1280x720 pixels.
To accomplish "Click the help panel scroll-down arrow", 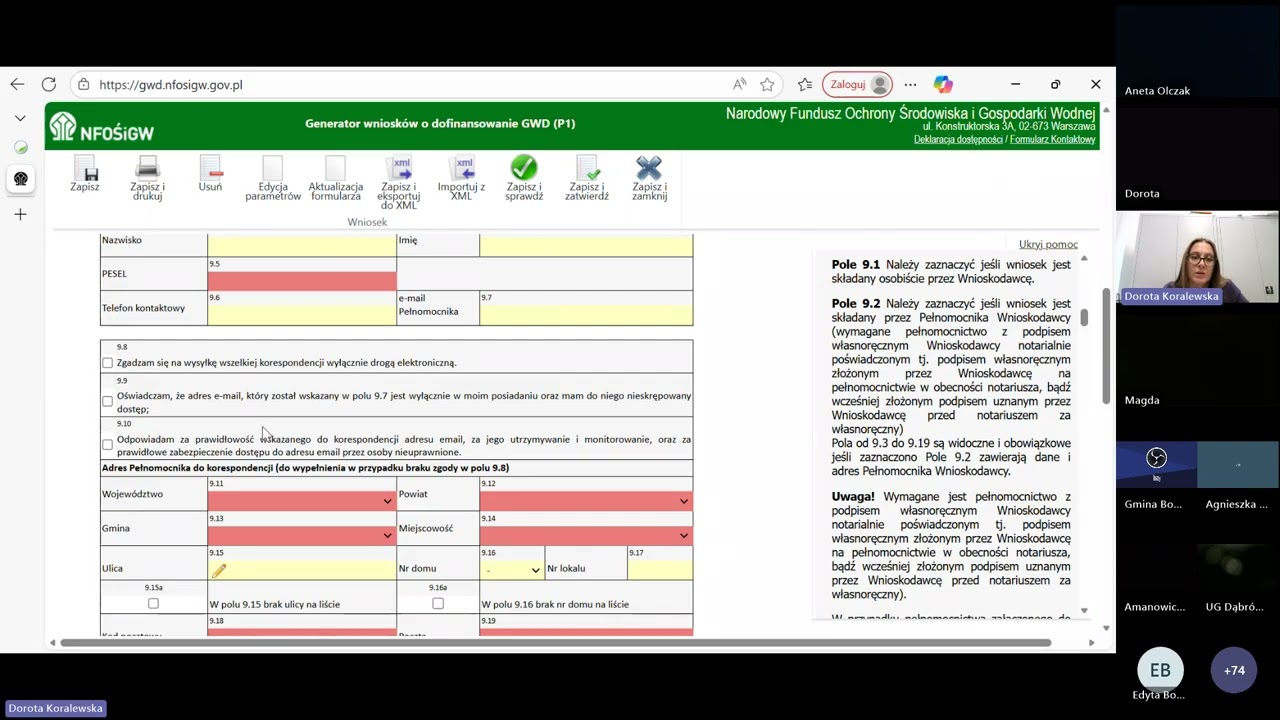I will tap(1084, 611).
